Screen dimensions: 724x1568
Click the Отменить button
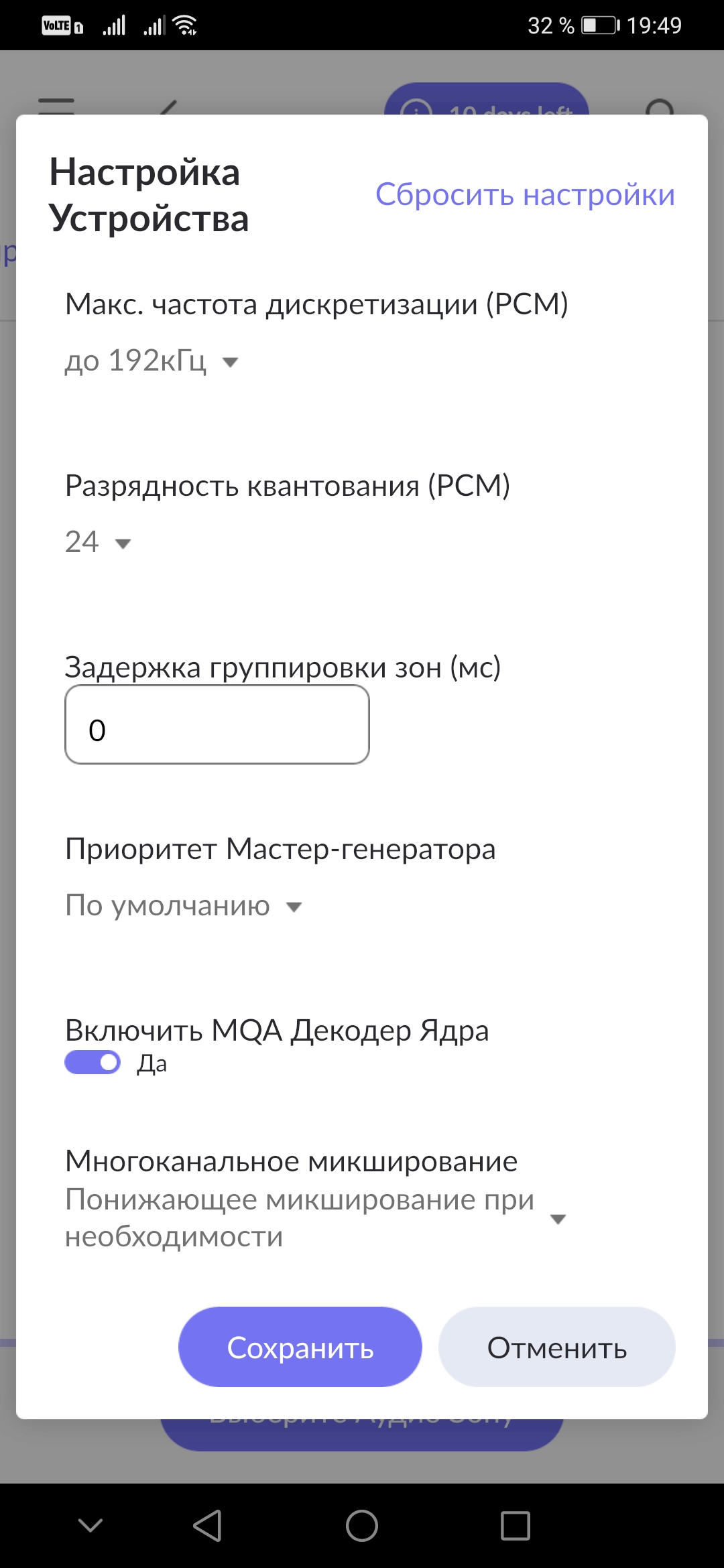click(556, 1347)
